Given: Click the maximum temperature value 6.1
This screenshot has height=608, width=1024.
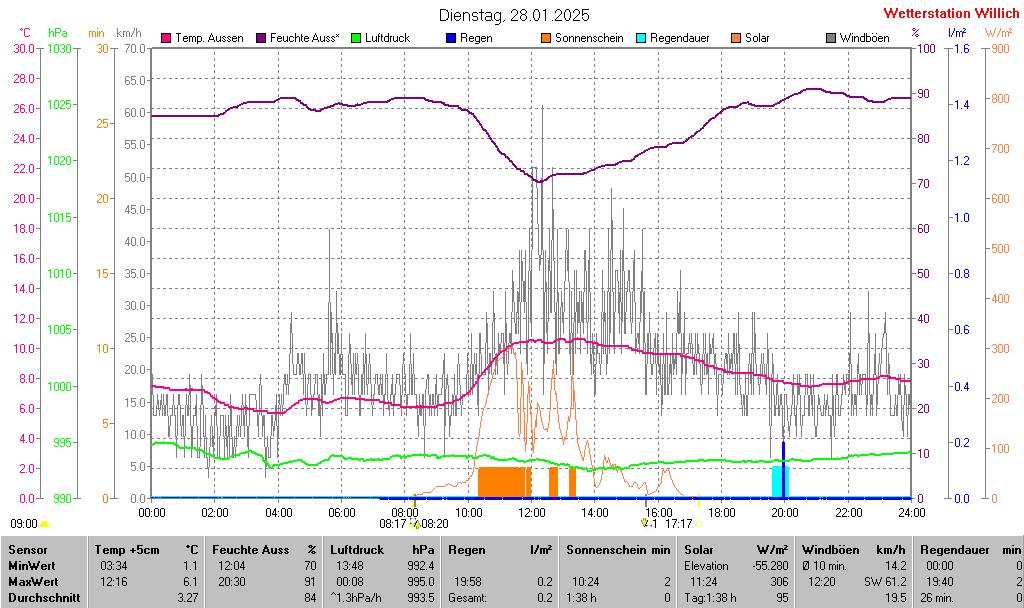Looking at the screenshot, I should pos(190,581).
